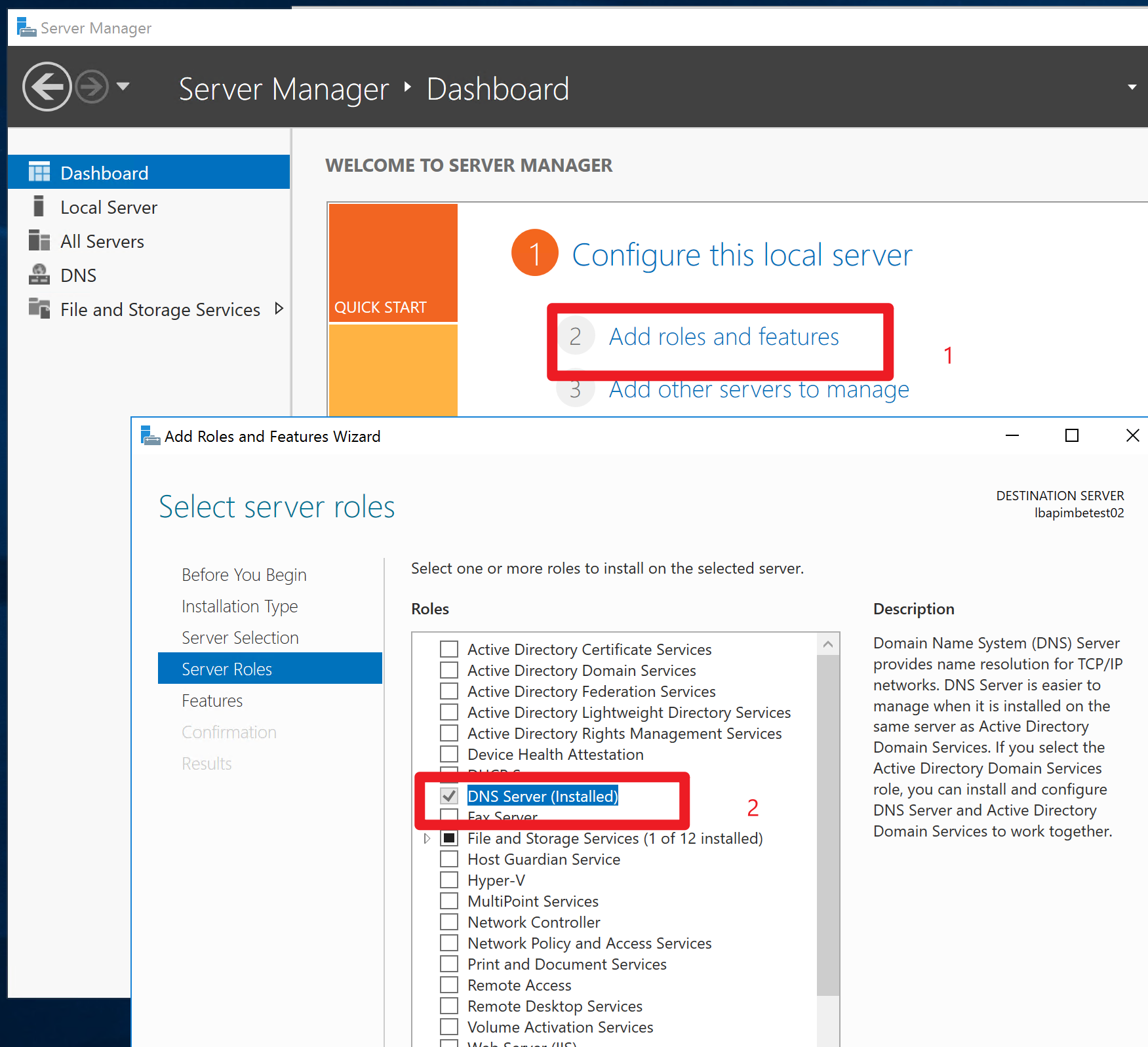Image resolution: width=1148 pixels, height=1047 pixels.
Task: Select Local Server in the sidebar
Action: tap(149, 207)
